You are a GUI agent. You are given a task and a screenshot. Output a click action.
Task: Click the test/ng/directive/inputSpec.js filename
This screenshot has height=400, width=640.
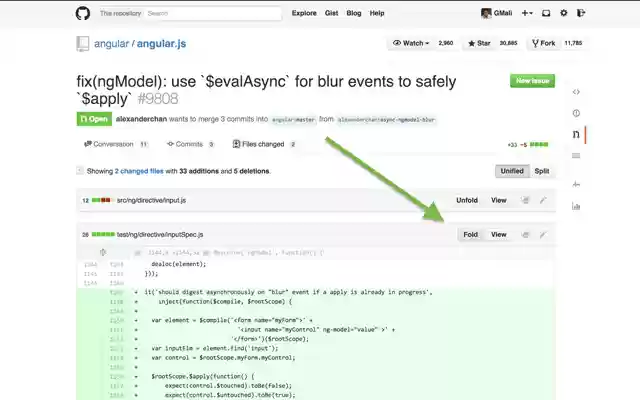pos(160,235)
